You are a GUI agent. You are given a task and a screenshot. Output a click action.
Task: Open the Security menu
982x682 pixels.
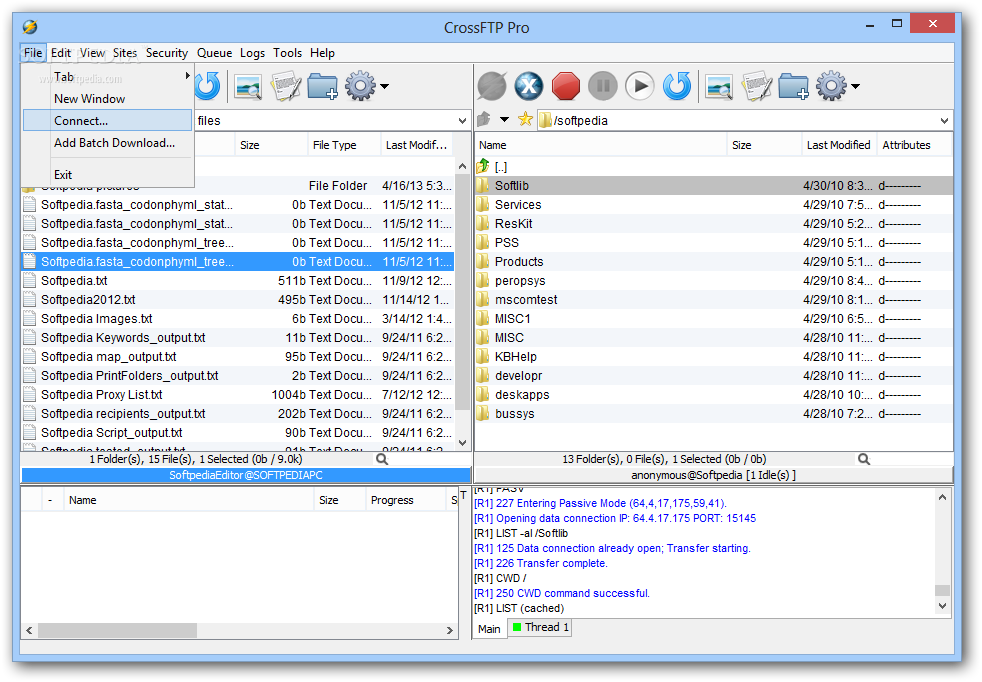167,53
